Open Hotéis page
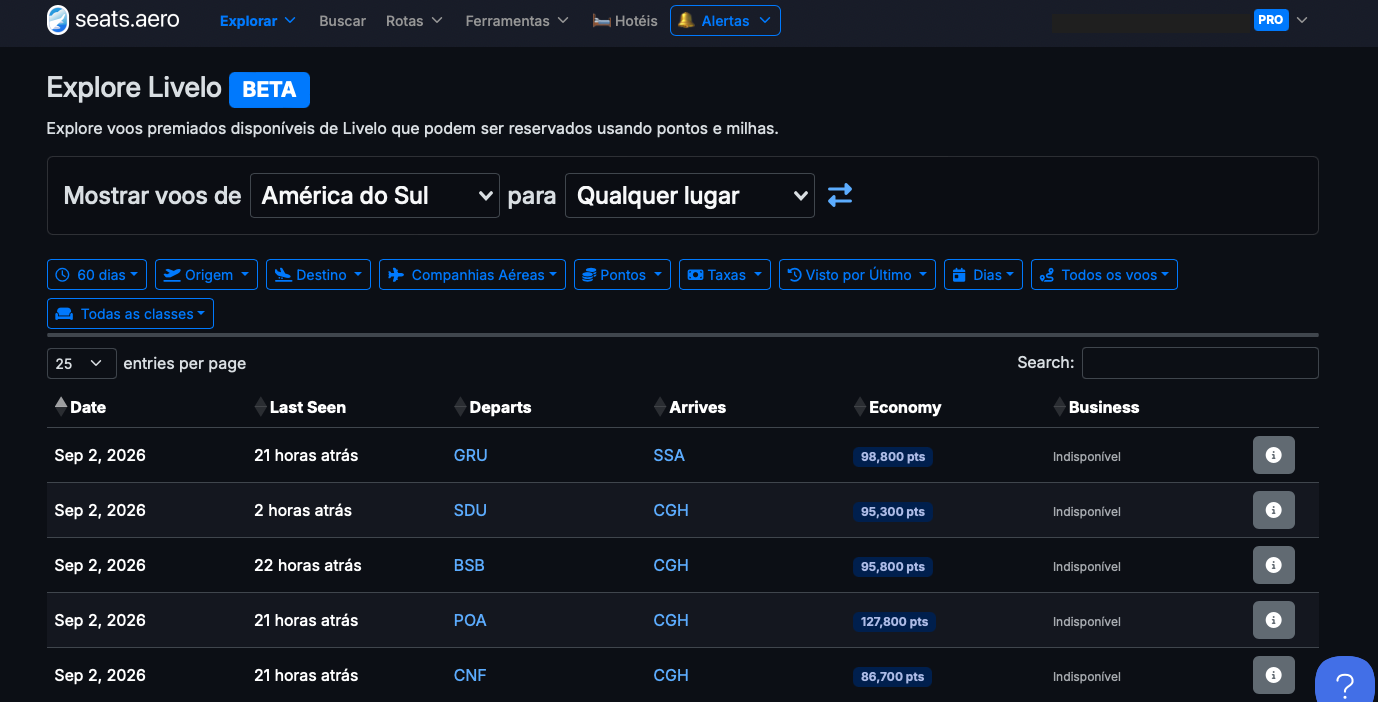The image size is (1378, 702). 625,20
